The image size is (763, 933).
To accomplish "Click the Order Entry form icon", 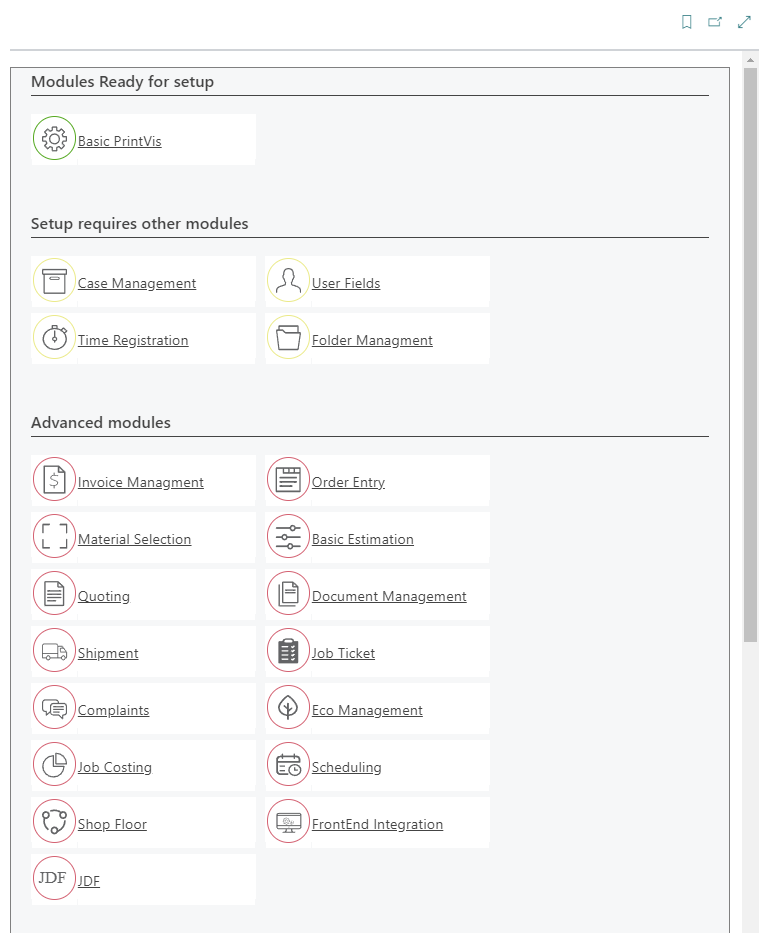I will click(289, 479).
